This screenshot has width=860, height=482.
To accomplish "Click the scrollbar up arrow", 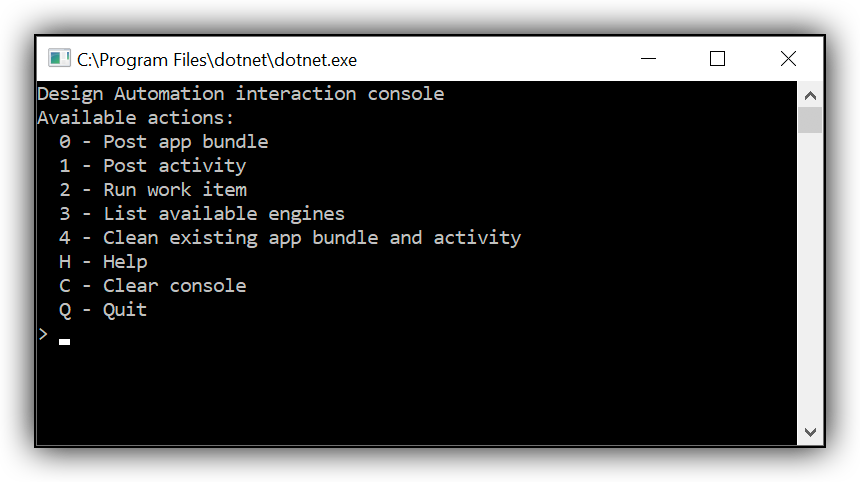I will (810, 96).
